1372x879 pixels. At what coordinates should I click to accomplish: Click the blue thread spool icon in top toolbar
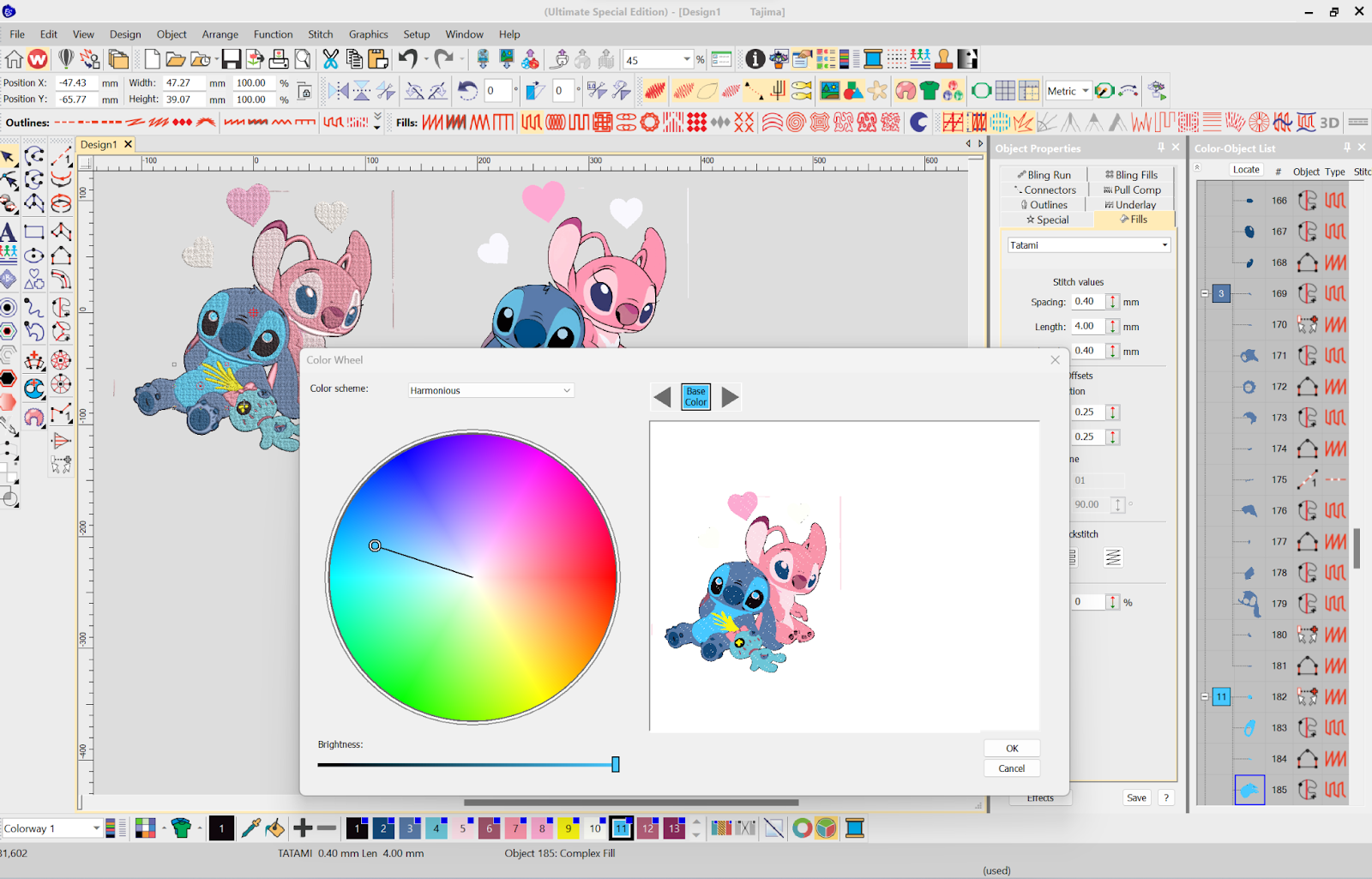[873, 59]
